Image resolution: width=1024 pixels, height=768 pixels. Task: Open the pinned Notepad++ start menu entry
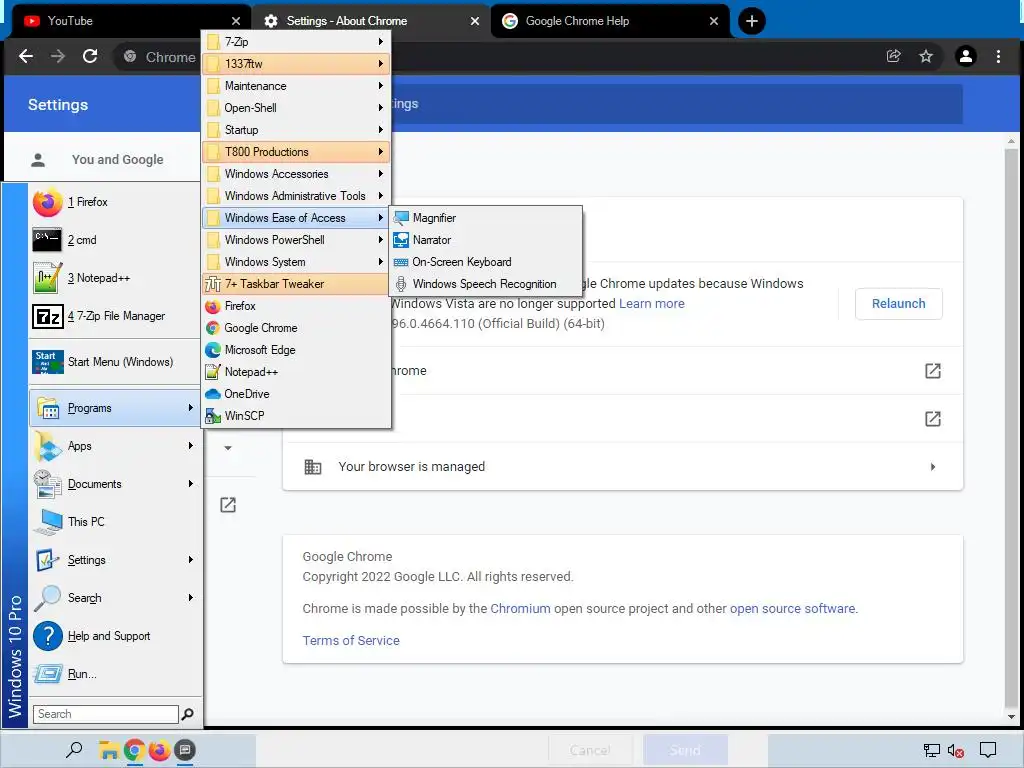115,278
